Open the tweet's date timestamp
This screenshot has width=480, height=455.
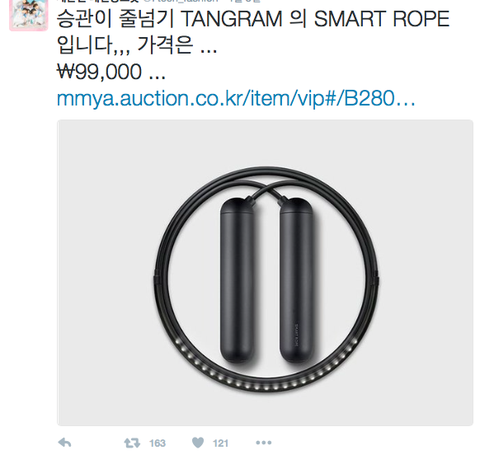click(245, 1)
